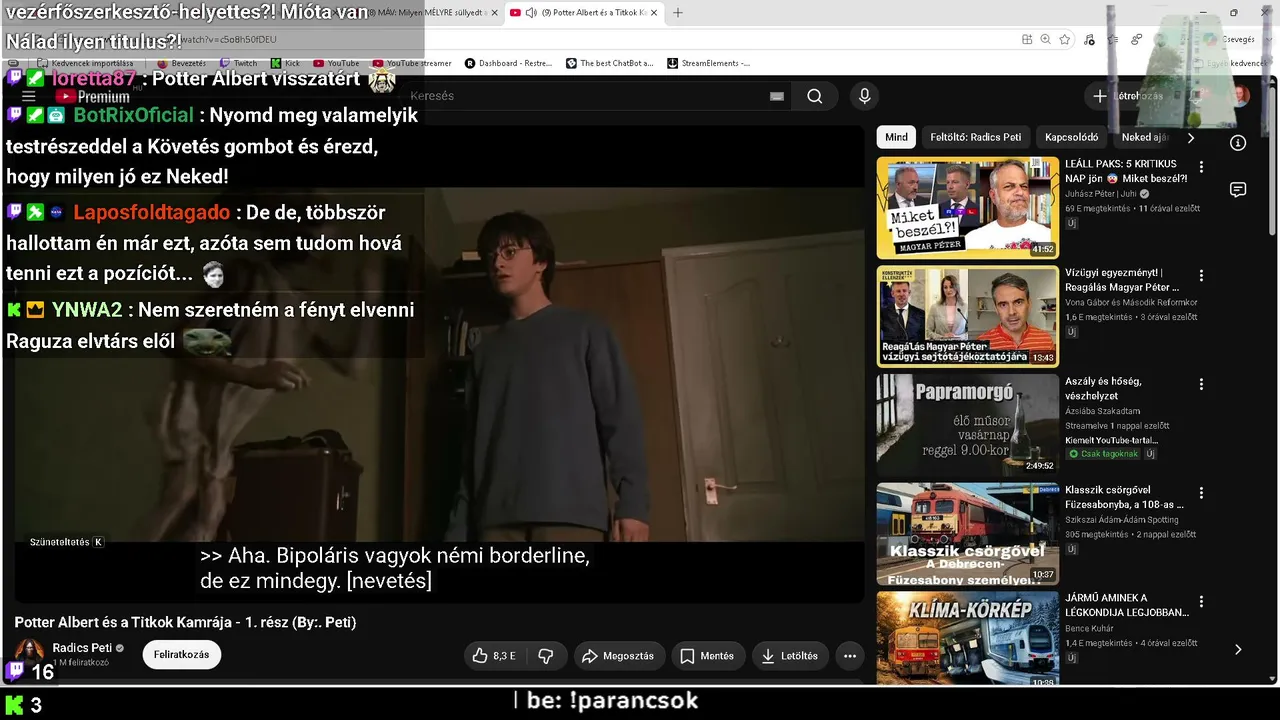This screenshot has height=720, width=1280.
Task: Open the Radics Peti channel name link
Action: click(82, 648)
